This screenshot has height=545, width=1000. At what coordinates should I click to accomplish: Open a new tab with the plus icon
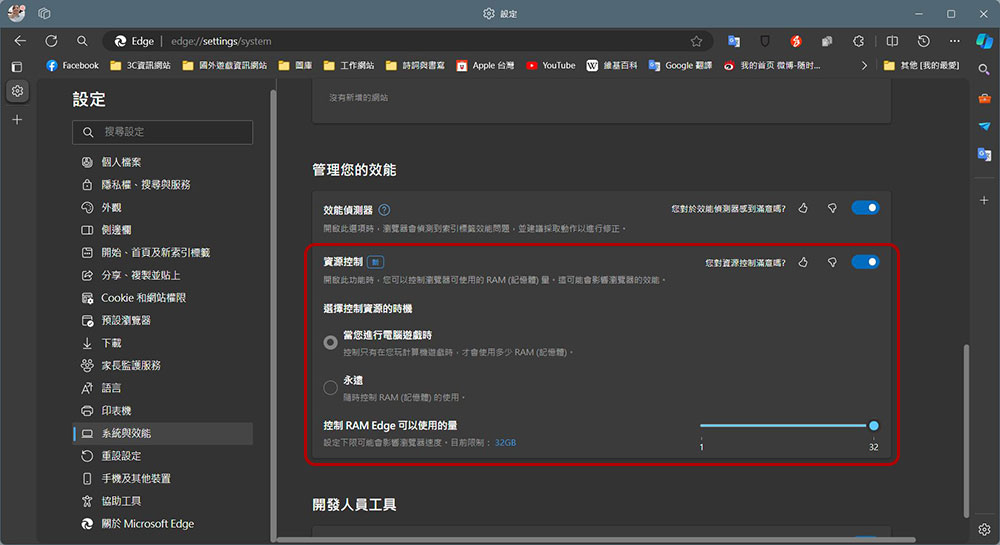[17, 120]
